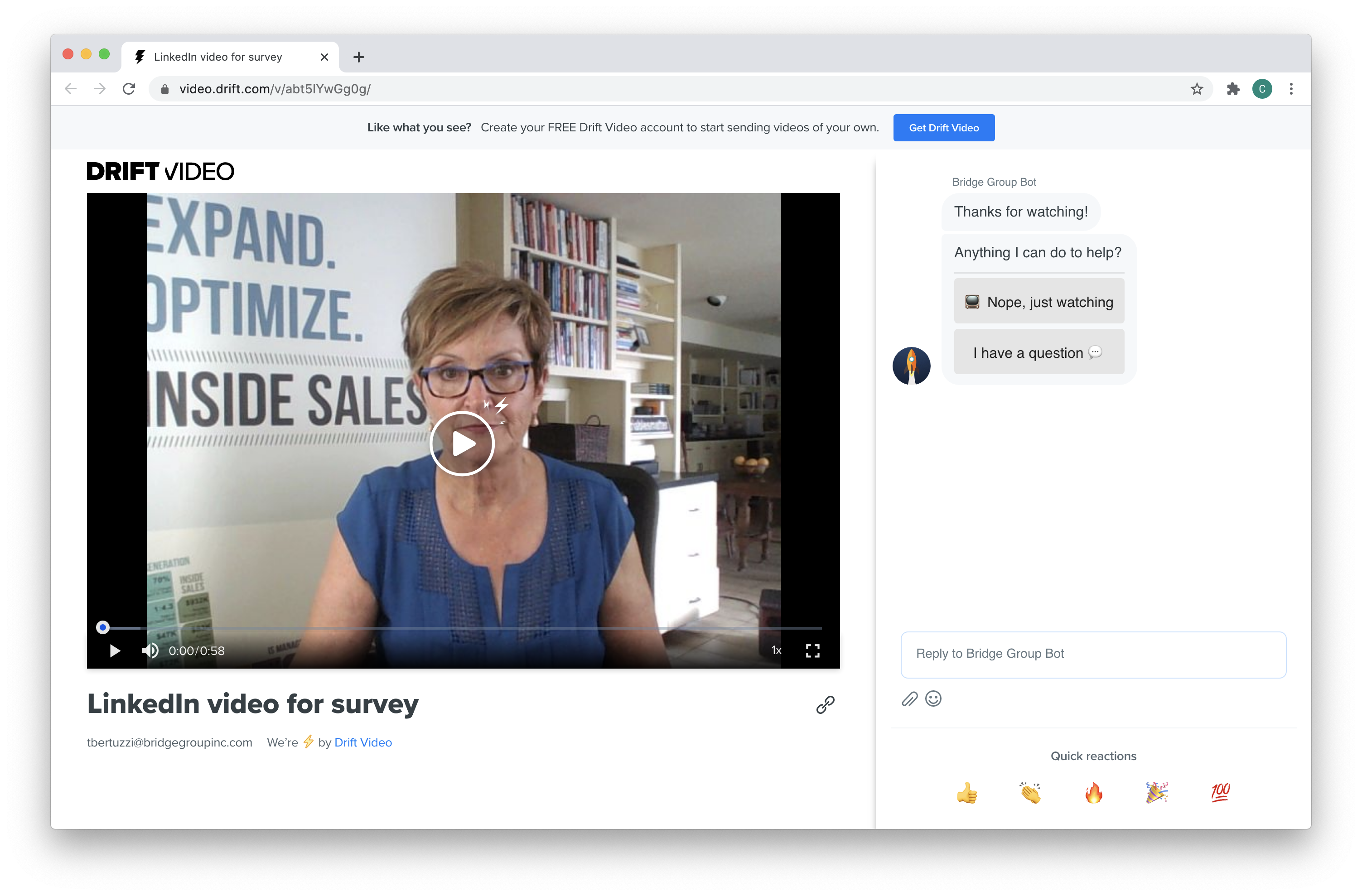The image size is (1362, 896).
Task: Click the tbertuzzi@bridgegroupinc.com email link
Action: (169, 742)
